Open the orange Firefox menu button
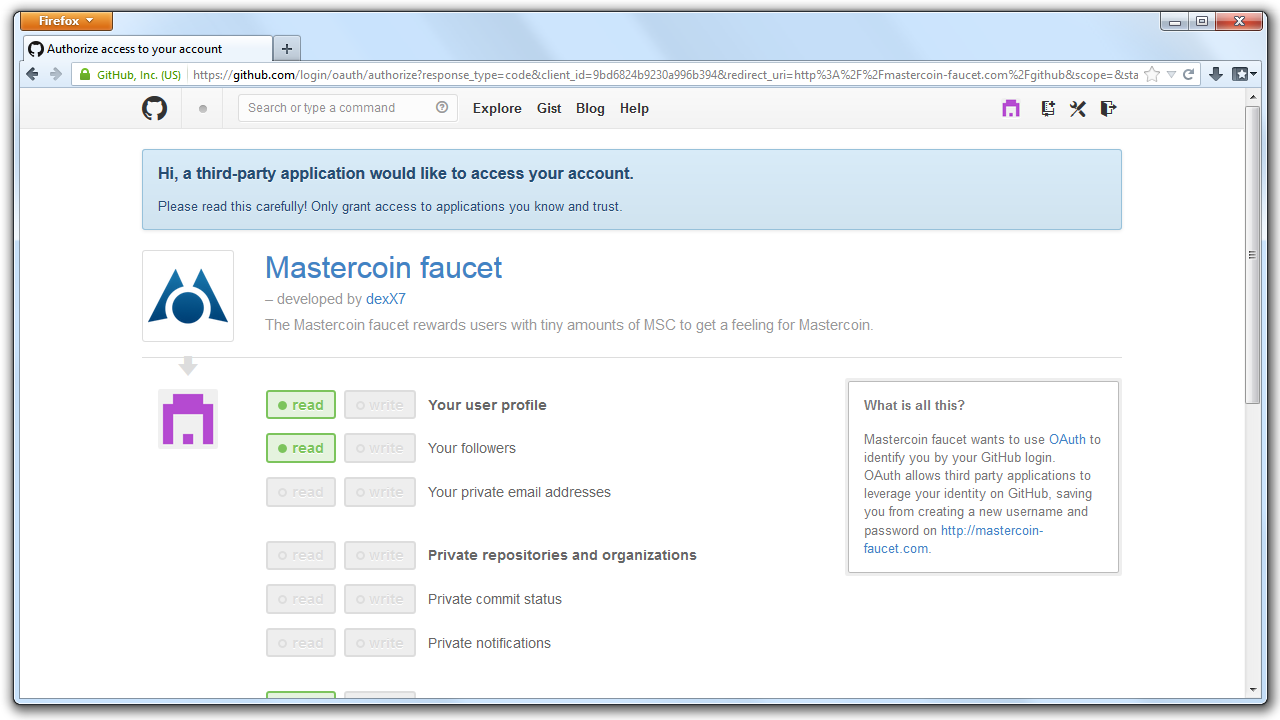The width and height of the screenshot is (1280, 720). click(67, 21)
